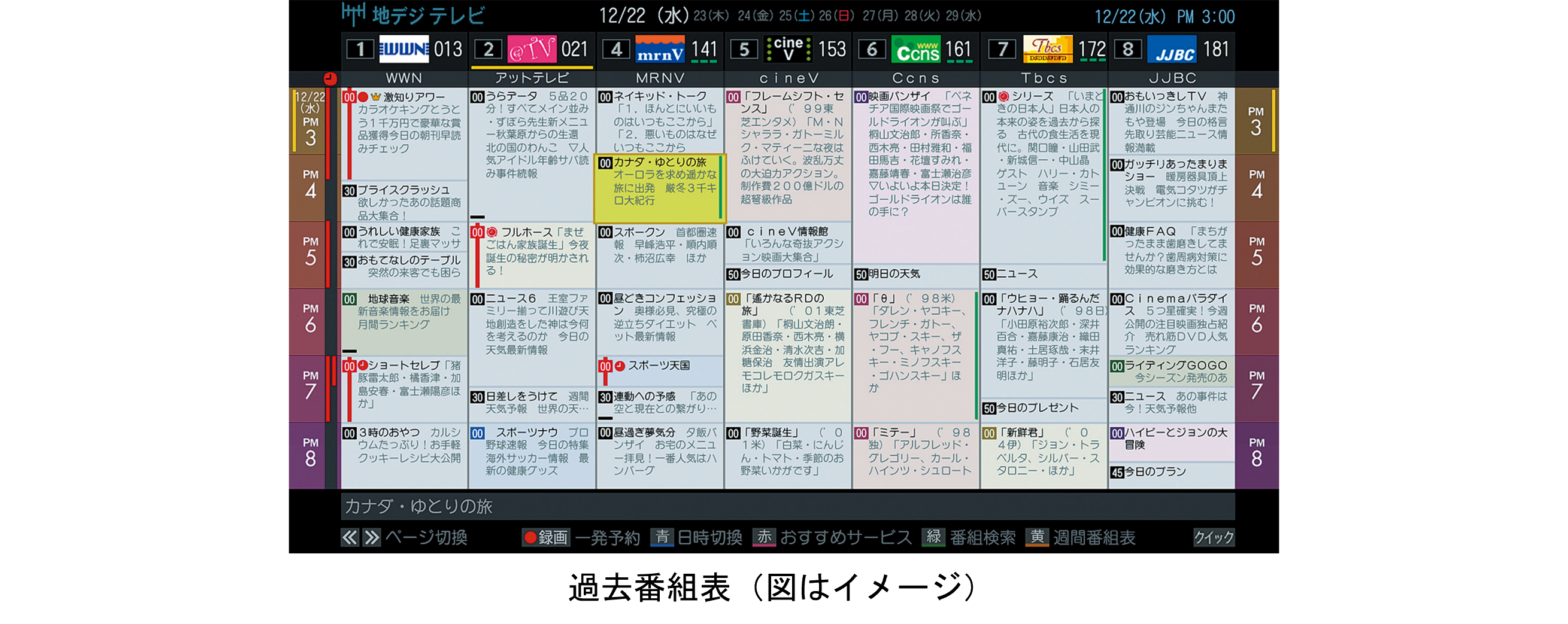Open the クイック menu

coord(1213,538)
